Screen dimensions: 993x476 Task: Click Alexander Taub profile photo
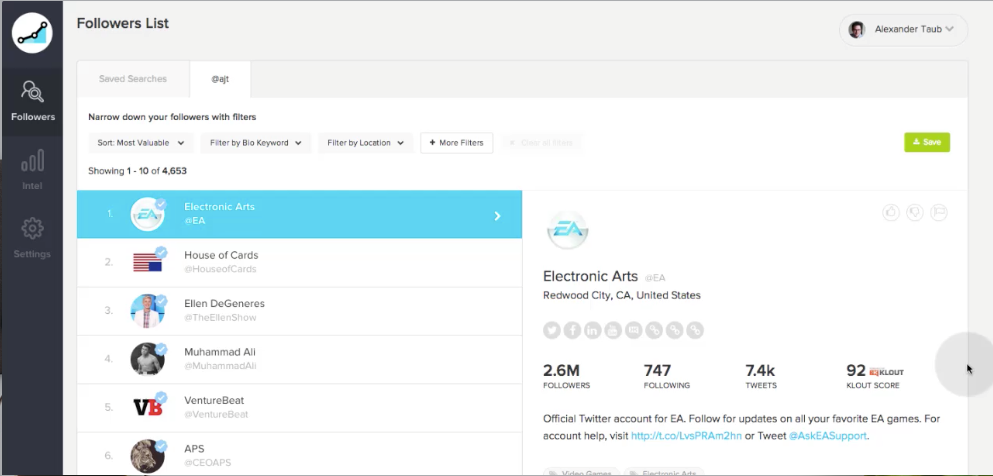856,29
